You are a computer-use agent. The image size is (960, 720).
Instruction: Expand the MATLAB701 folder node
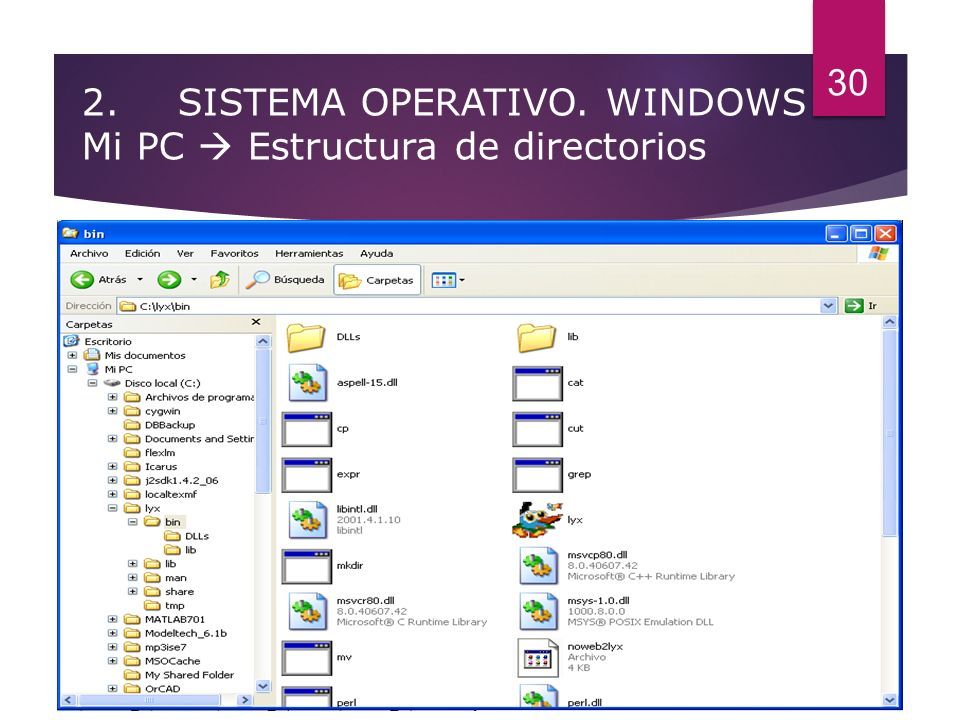(113, 620)
